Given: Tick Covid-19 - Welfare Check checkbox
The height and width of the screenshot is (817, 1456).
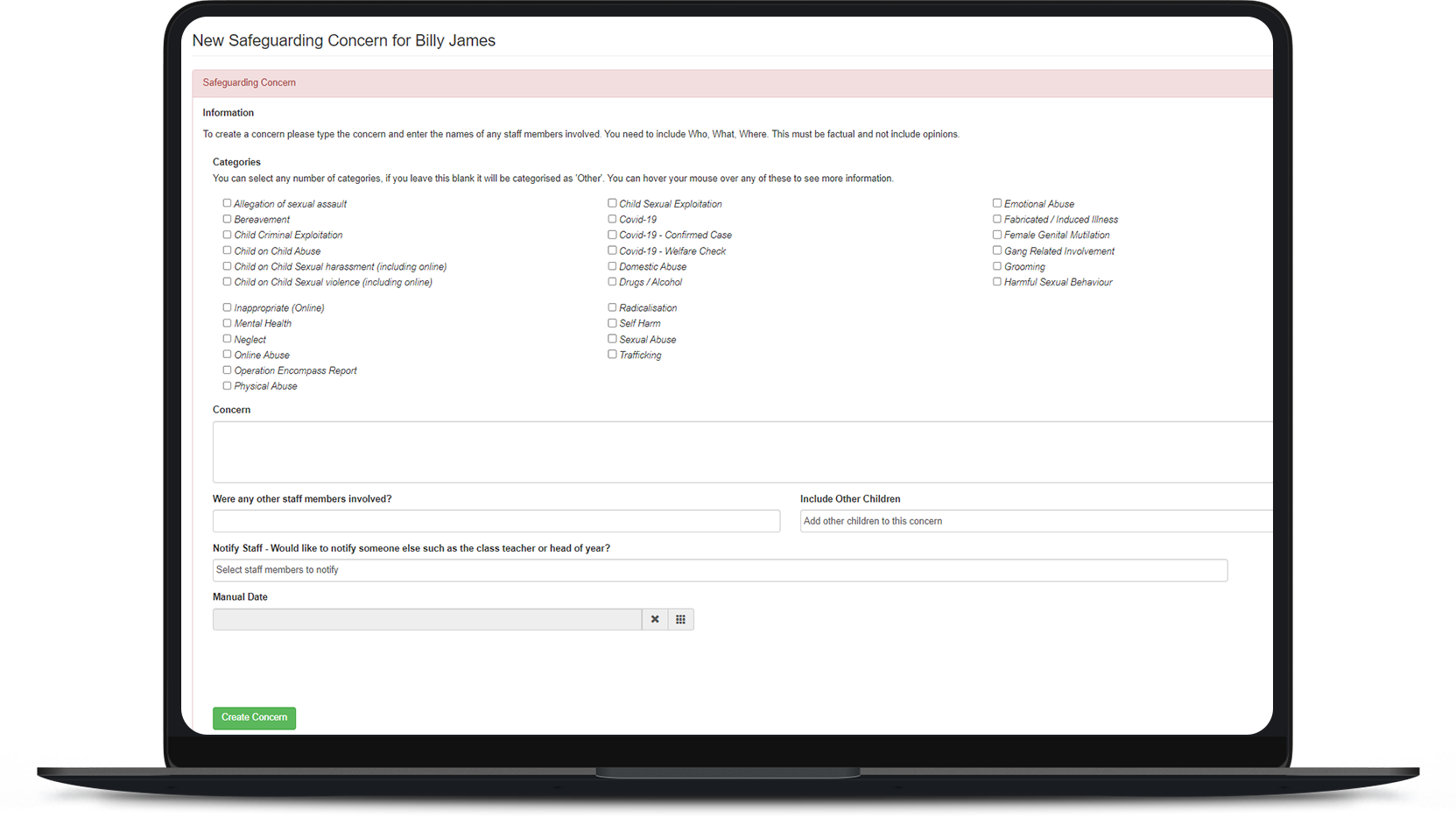Looking at the screenshot, I should point(612,250).
